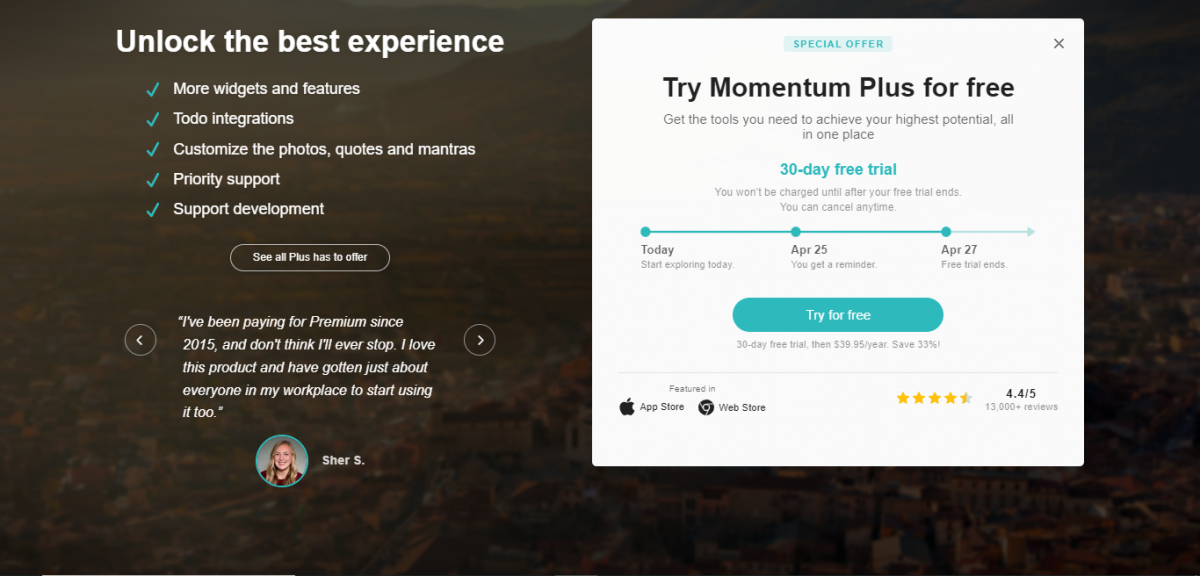Viewport: 1200px width, 576px height.
Task: Click the Web Store label
Action: point(741,407)
